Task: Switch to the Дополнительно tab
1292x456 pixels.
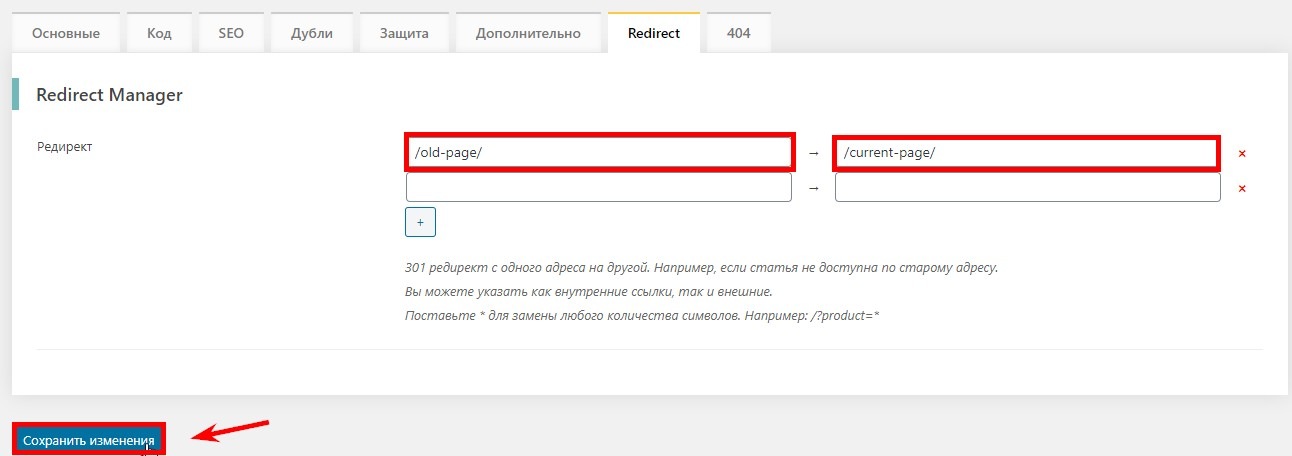Action: click(x=528, y=33)
